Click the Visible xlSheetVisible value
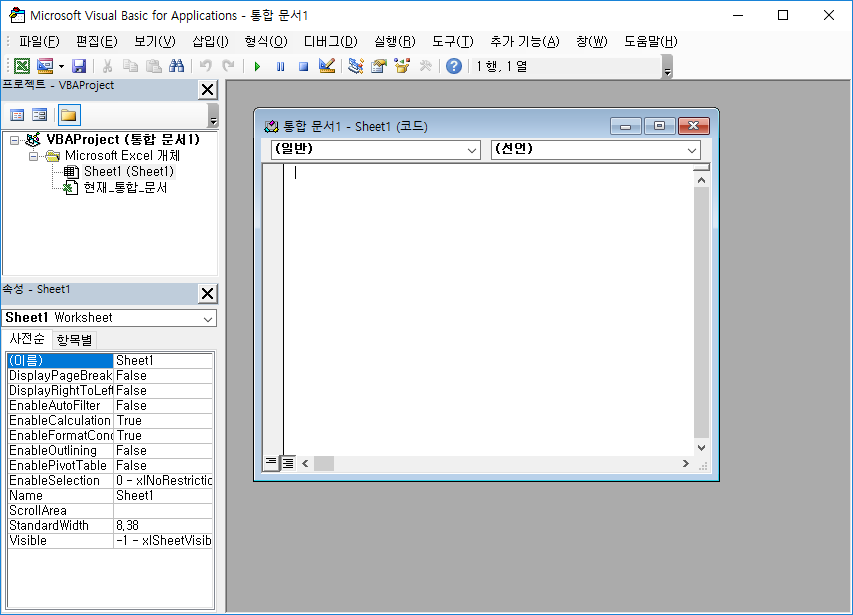This screenshot has height=615, width=853. (x=163, y=541)
